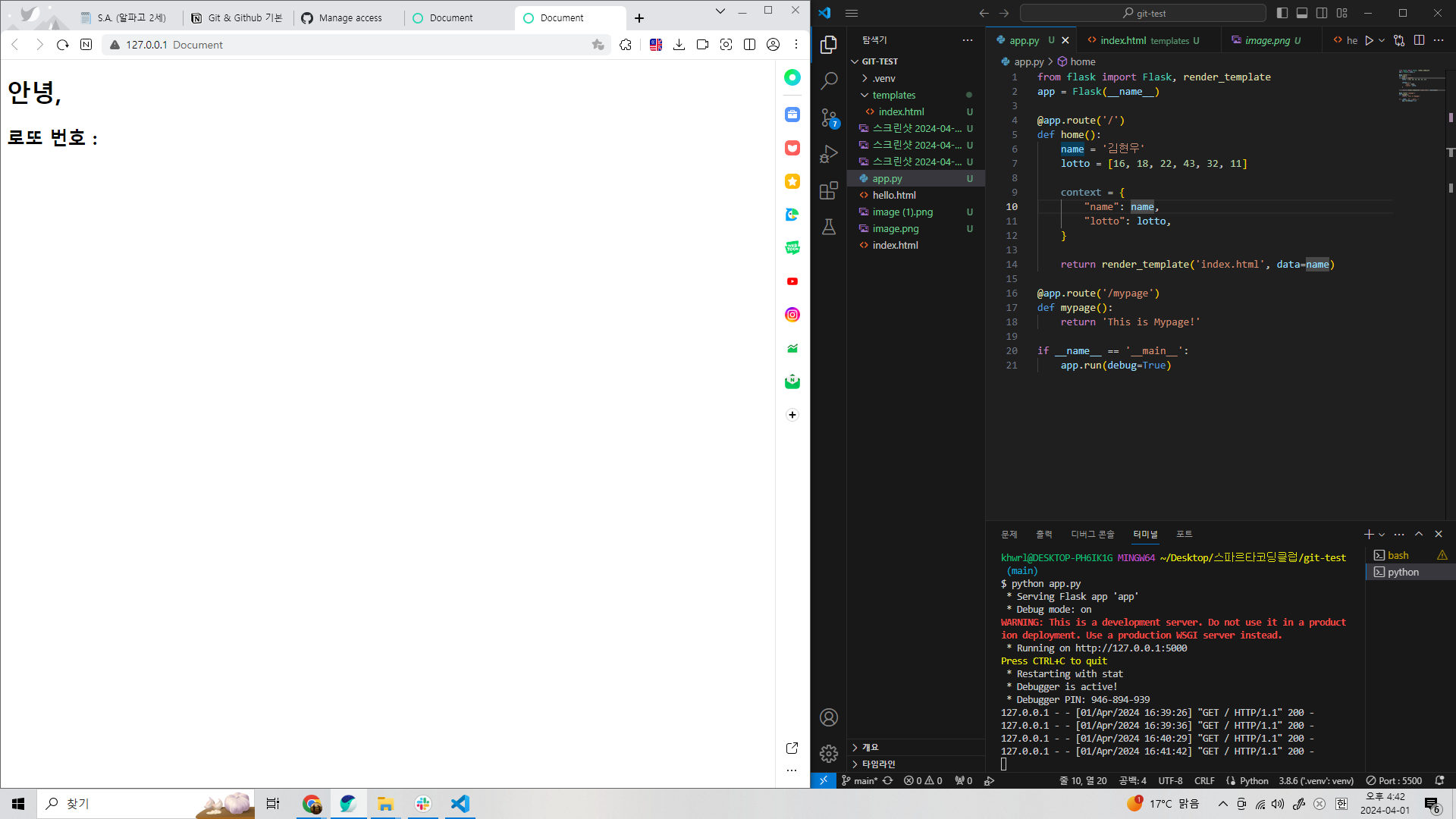Open the browser profile icon
The width and height of the screenshot is (1456, 819).
point(773,45)
